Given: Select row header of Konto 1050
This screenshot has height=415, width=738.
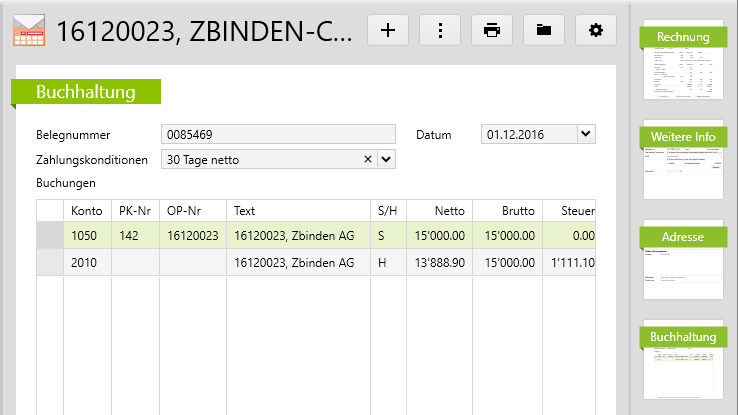Looking at the screenshot, I should point(50,236).
